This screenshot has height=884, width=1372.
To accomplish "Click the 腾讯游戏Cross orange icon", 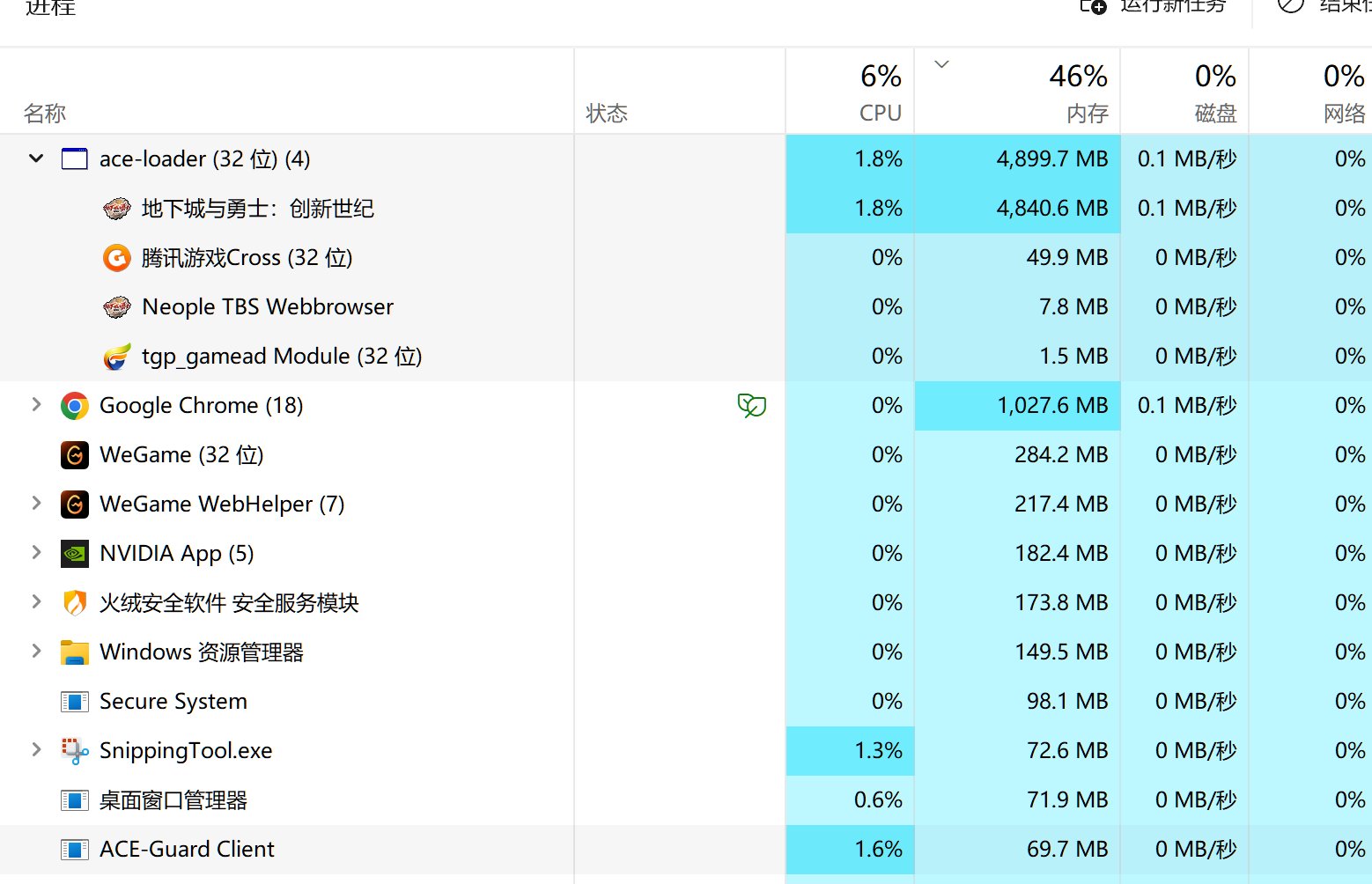I will pos(117,258).
